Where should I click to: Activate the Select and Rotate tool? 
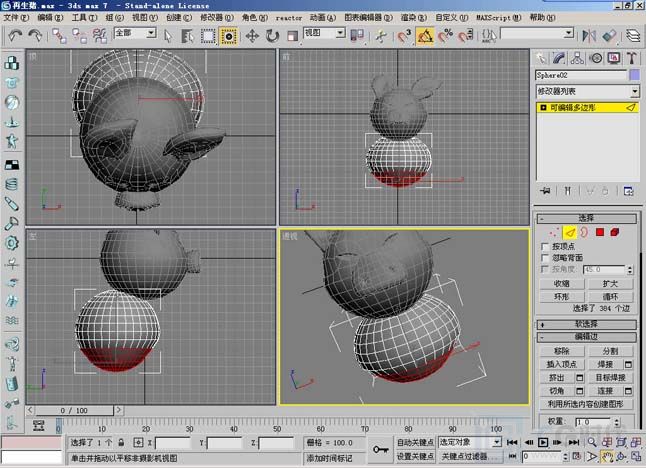point(272,36)
